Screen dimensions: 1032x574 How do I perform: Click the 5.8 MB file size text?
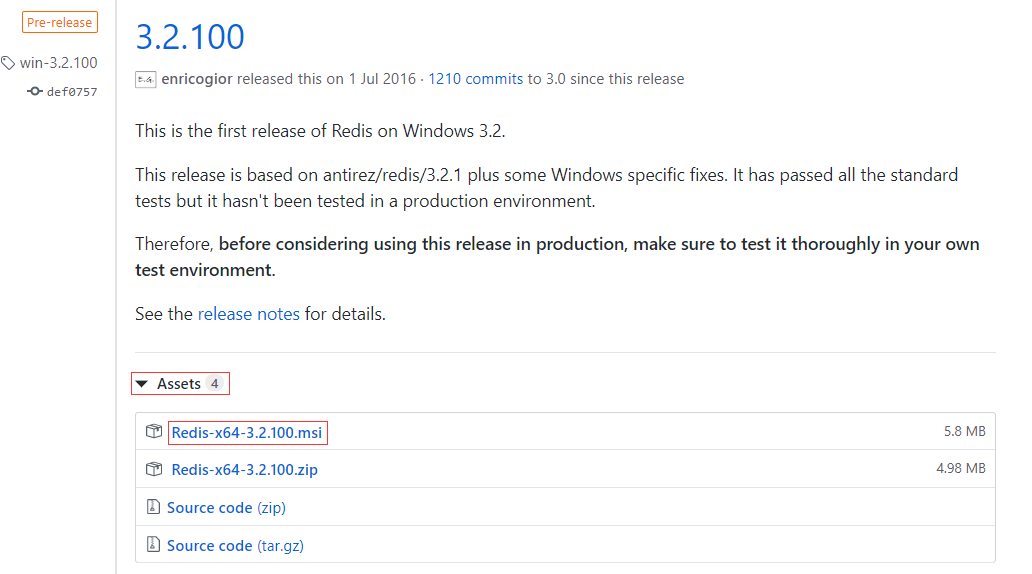click(x=965, y=431)
